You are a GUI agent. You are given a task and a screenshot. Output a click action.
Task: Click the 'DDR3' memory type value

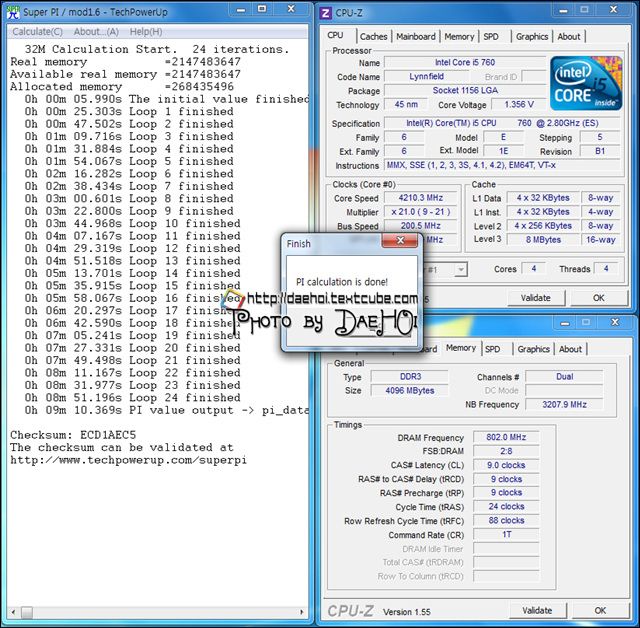click(x=409, y=377)
